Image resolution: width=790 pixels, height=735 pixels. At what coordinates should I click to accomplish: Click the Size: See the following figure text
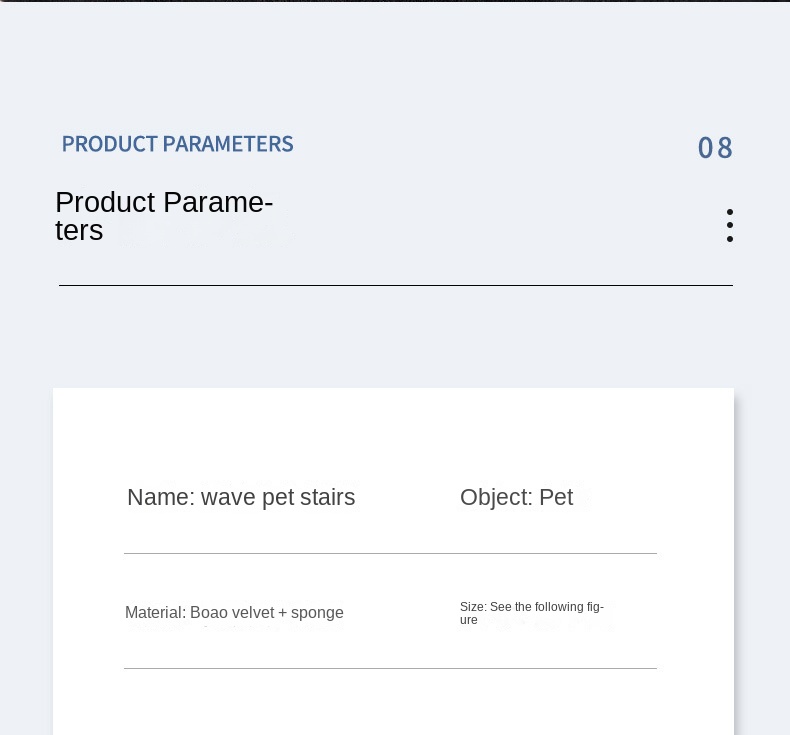531,613
